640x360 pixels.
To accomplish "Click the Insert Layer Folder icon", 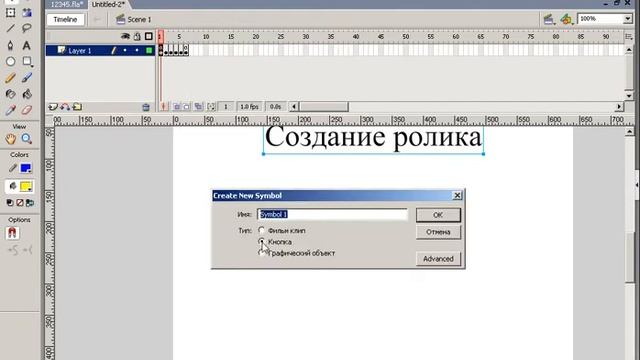I will pyautogui.click(x=77, y=107).
